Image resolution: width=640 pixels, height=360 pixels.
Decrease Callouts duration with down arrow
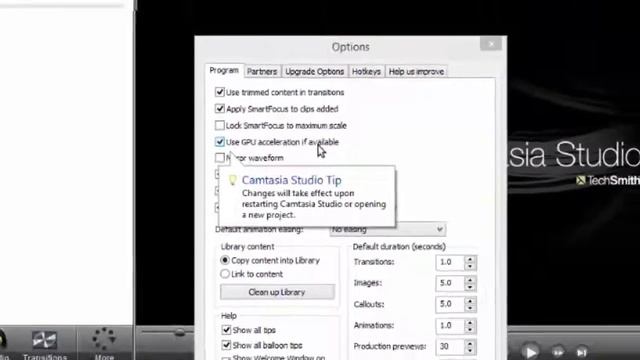(470, 308)
